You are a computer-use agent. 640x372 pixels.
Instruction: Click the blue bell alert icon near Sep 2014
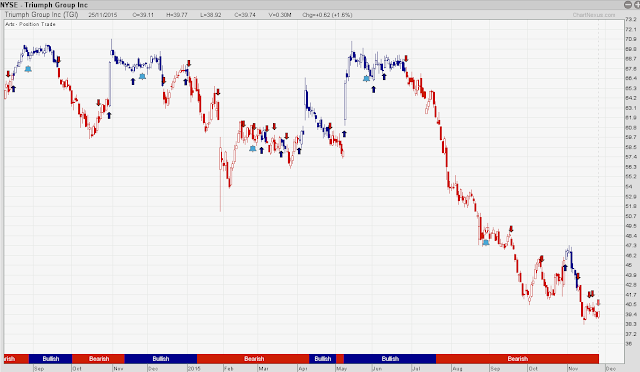click(28, 69)
